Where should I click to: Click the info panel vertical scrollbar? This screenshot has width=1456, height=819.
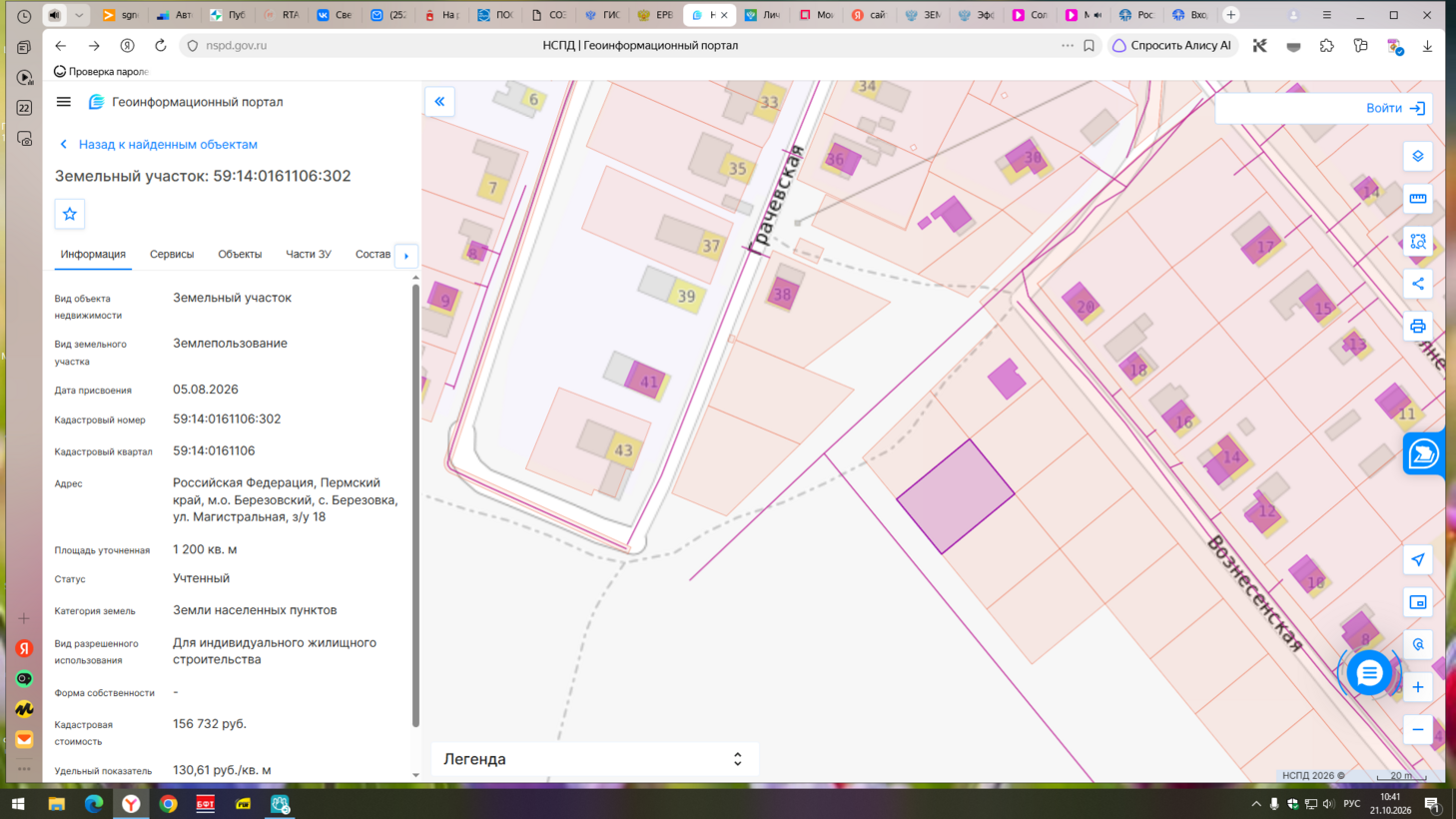[415, 506]
